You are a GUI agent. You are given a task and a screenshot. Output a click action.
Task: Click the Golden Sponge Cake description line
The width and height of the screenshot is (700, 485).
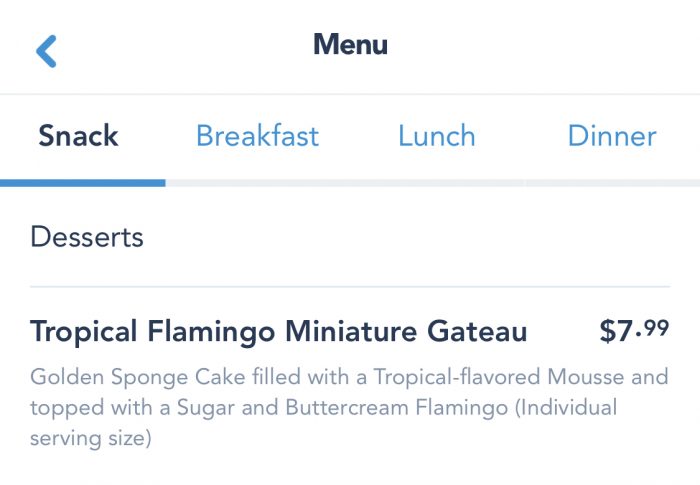[348, 377]
